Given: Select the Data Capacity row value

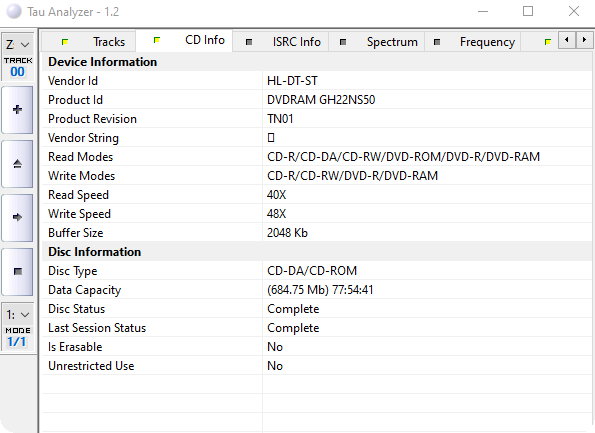Looking at the screenshot, I should 320,290.
